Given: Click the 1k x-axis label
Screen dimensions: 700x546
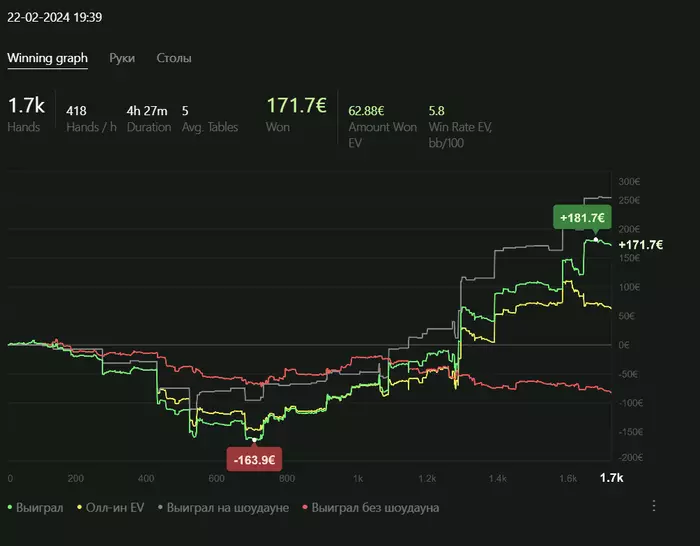Looking at the screenshot, I should (358, 479).
